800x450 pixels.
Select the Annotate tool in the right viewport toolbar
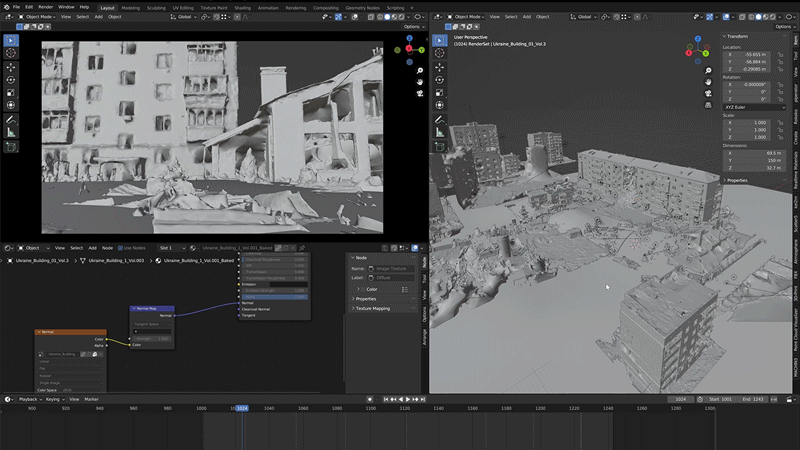pyautogui.click(x=440, y=120)
